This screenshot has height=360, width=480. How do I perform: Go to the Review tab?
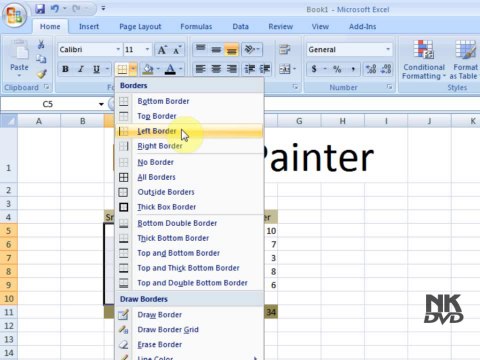281,27
